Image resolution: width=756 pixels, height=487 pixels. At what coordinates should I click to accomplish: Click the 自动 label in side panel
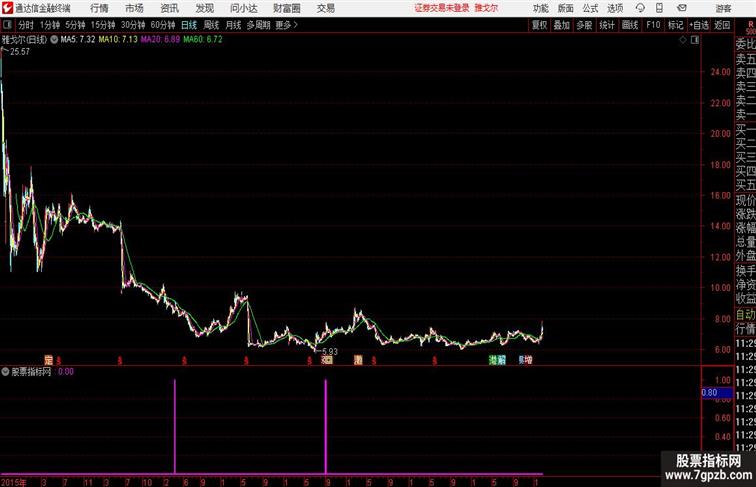click(745, 315)
